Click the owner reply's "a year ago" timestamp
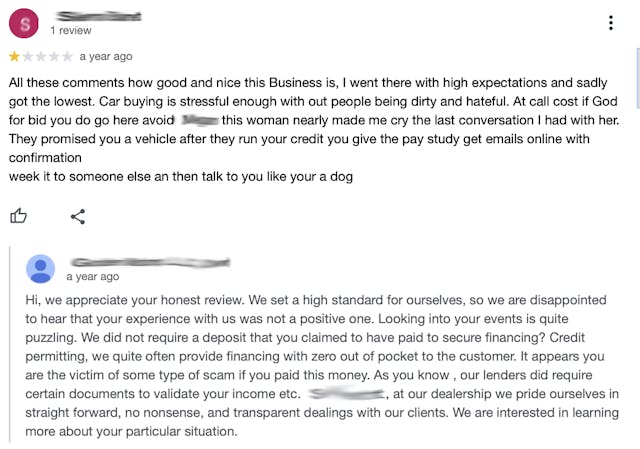The width and height of the screenshot is (640, 449). click(93, 276)
